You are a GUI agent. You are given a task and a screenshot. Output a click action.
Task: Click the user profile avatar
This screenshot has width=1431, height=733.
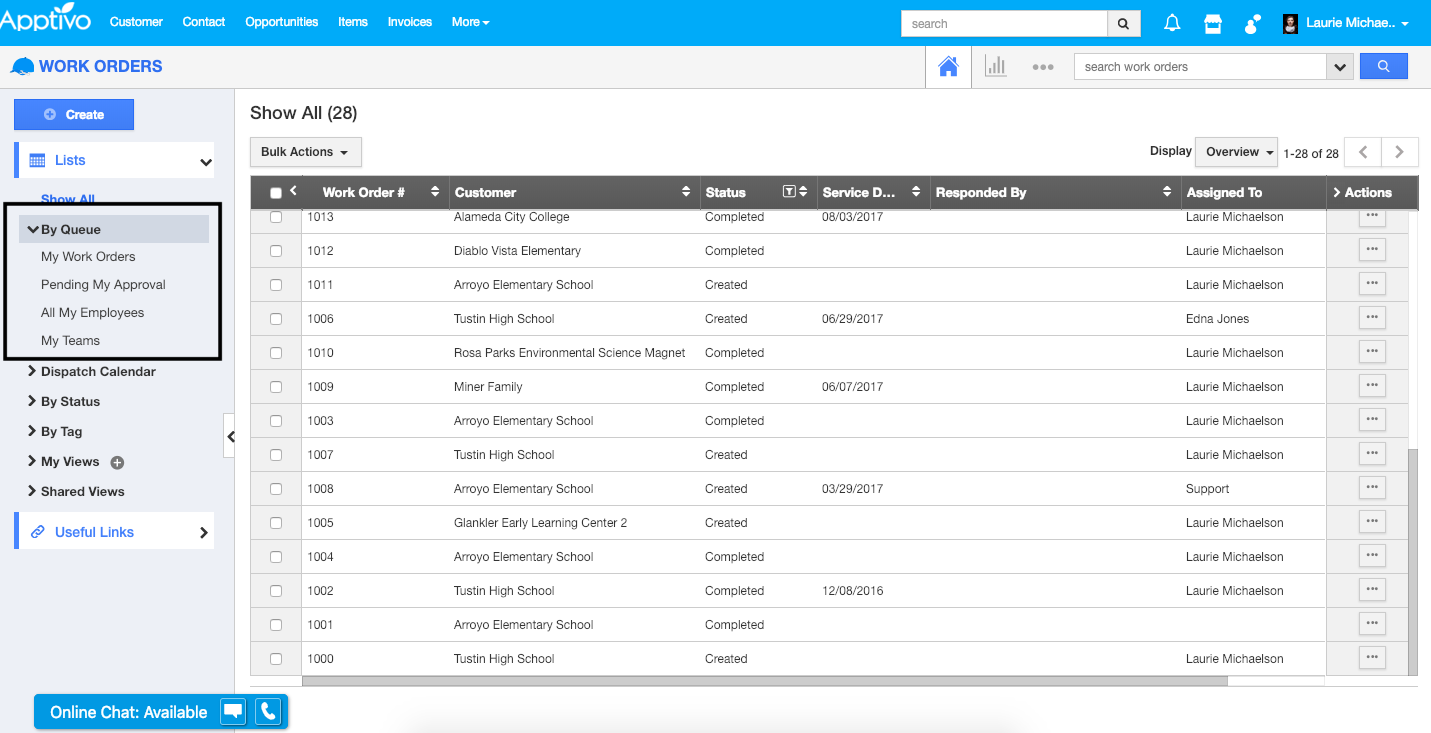(1291, 23)
